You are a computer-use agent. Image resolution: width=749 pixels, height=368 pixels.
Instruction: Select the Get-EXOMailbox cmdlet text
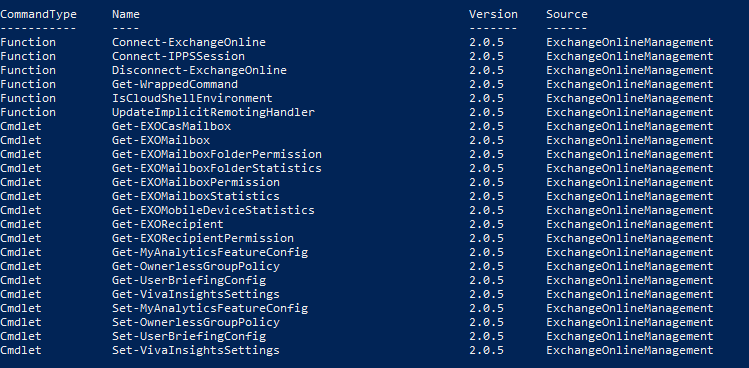click(x=161, y=141)
